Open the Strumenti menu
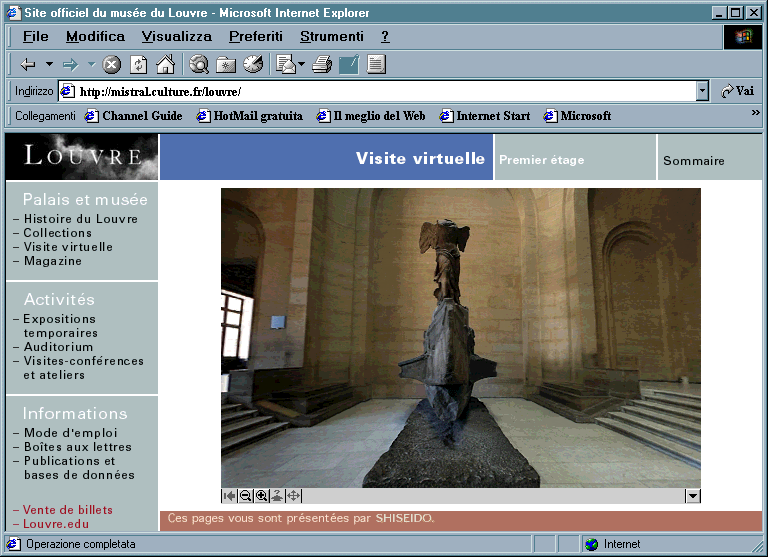Image resolution: width=768 pixels, height=557 pixels. point(332,36)
